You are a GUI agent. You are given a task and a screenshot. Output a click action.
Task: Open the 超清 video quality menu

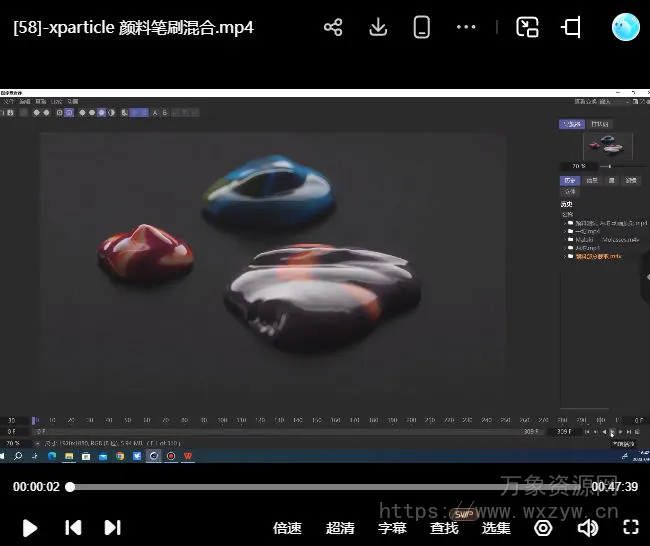[340, 528]
